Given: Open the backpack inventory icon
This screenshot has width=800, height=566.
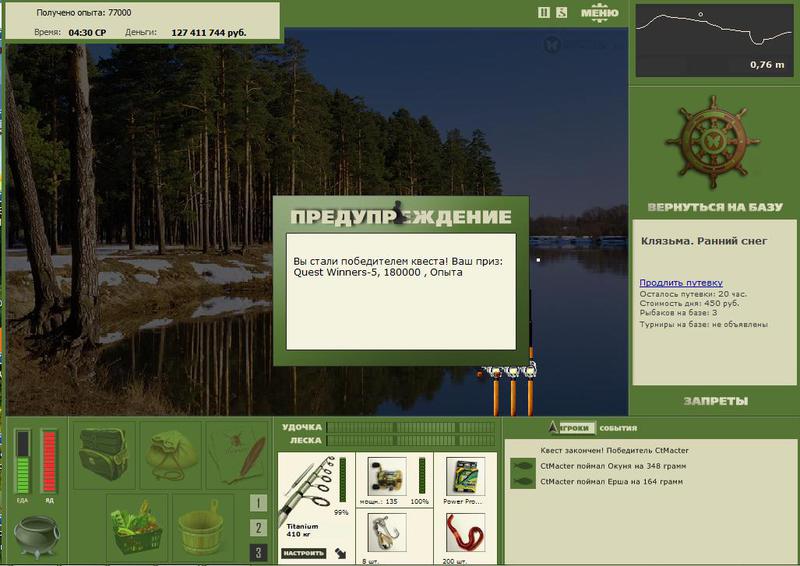Looking at the screenshot, I should 104,453.
